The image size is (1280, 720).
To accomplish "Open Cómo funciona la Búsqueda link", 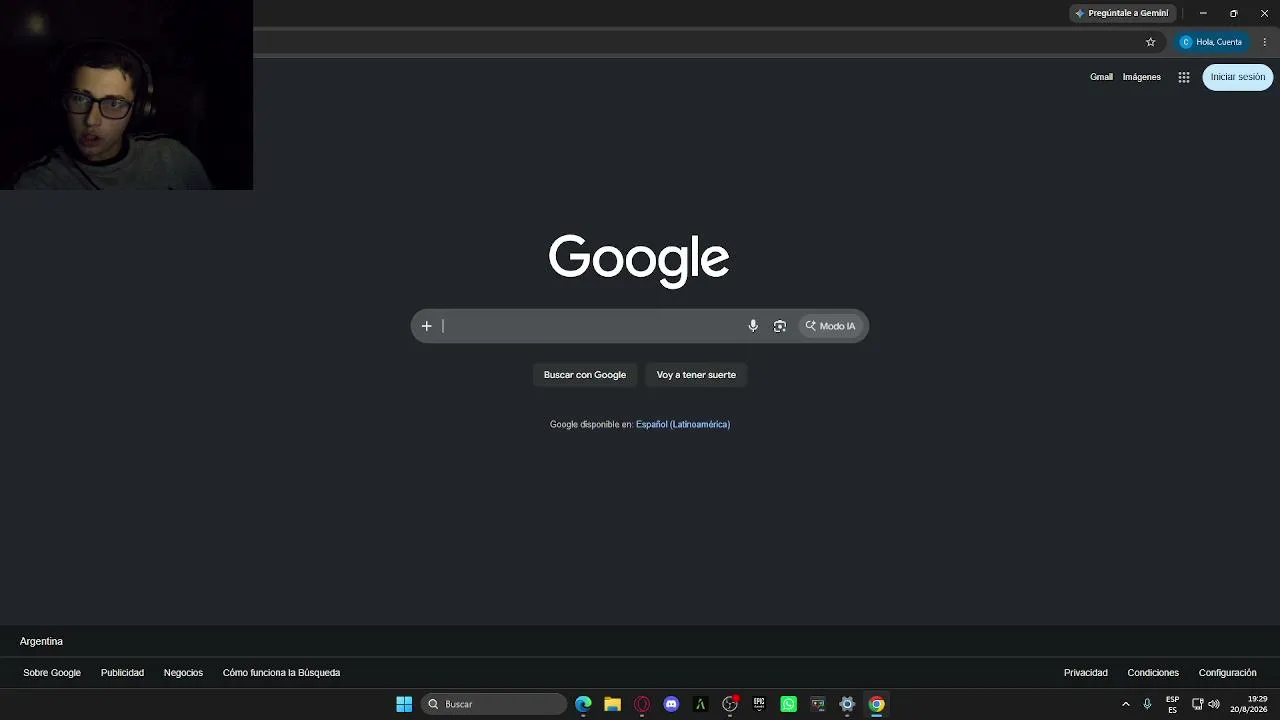I will click(281, 673).
